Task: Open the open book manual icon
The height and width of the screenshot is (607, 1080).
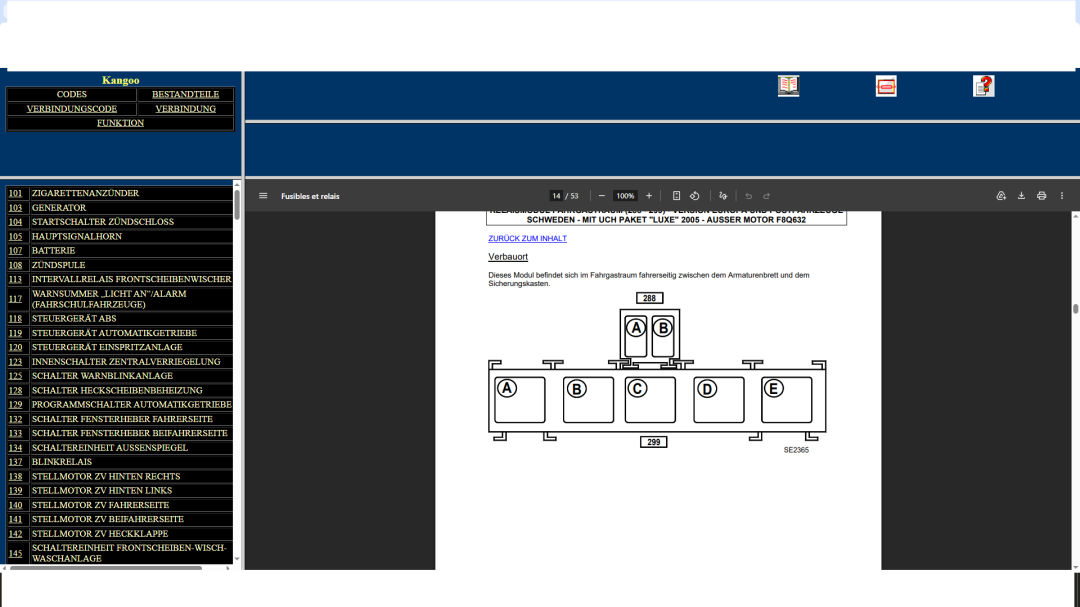Action: coord(788,86)
